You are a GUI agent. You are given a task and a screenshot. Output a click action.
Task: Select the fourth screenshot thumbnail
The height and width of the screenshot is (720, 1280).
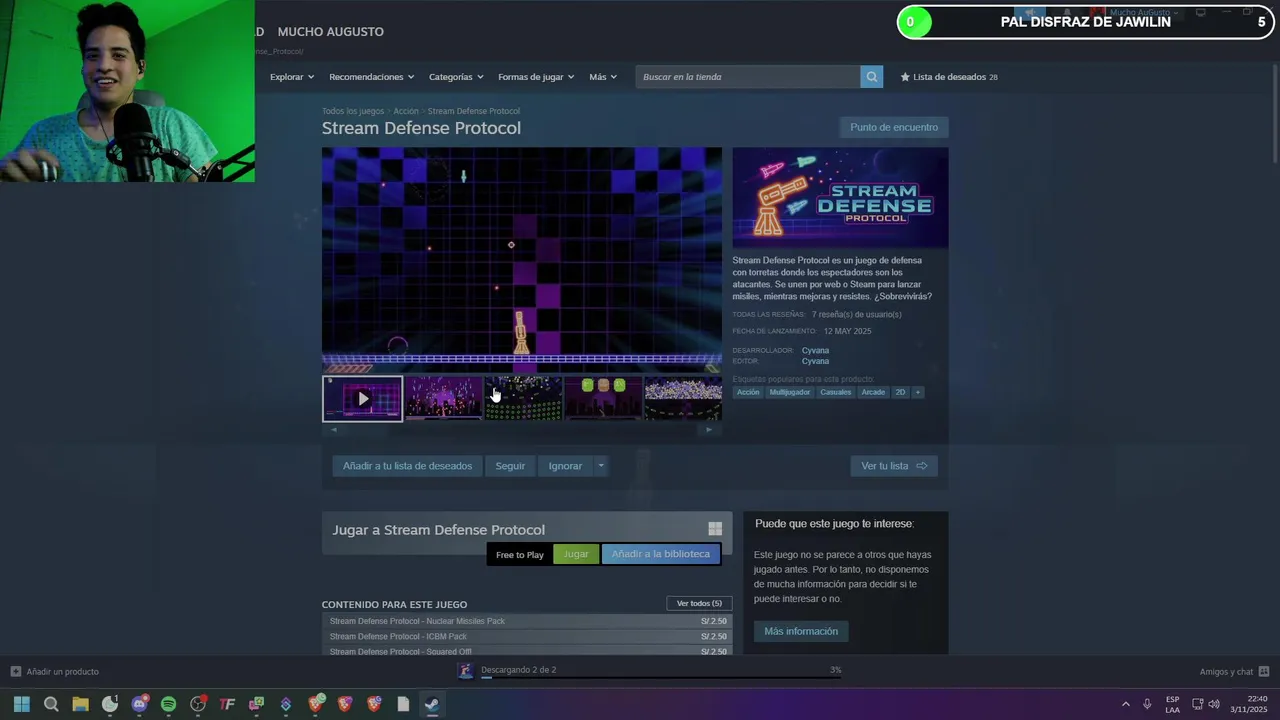point(603,399)
